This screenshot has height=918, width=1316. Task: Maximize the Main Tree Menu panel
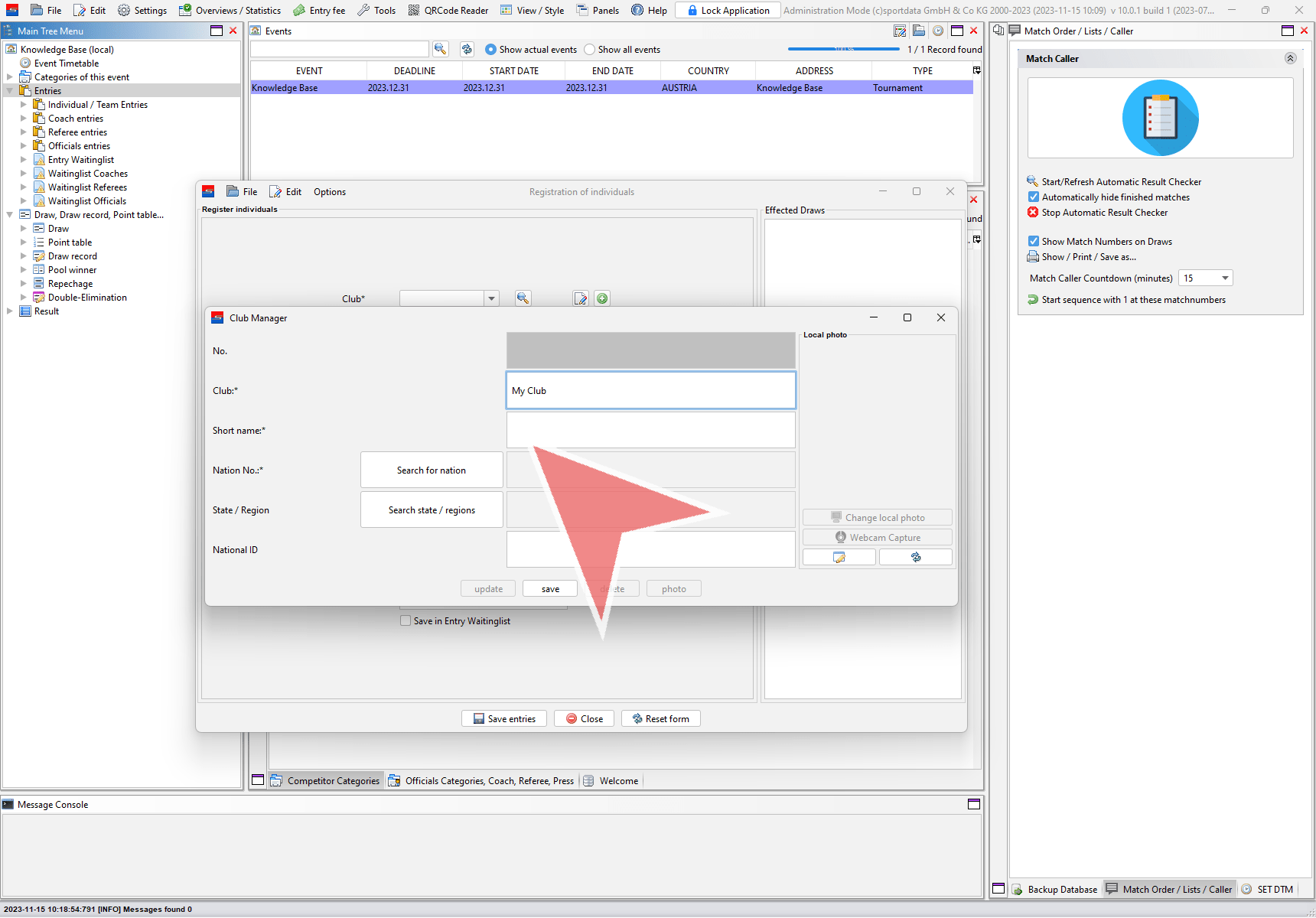pyautogui.click(x=217, y=31)
